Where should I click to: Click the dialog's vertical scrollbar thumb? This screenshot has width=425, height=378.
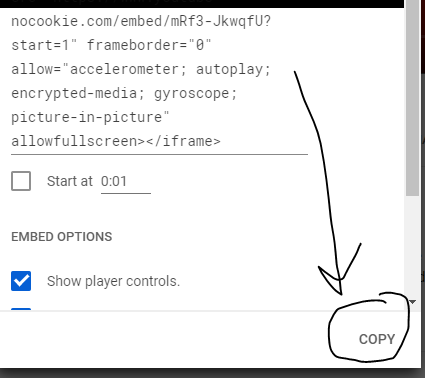413,98
